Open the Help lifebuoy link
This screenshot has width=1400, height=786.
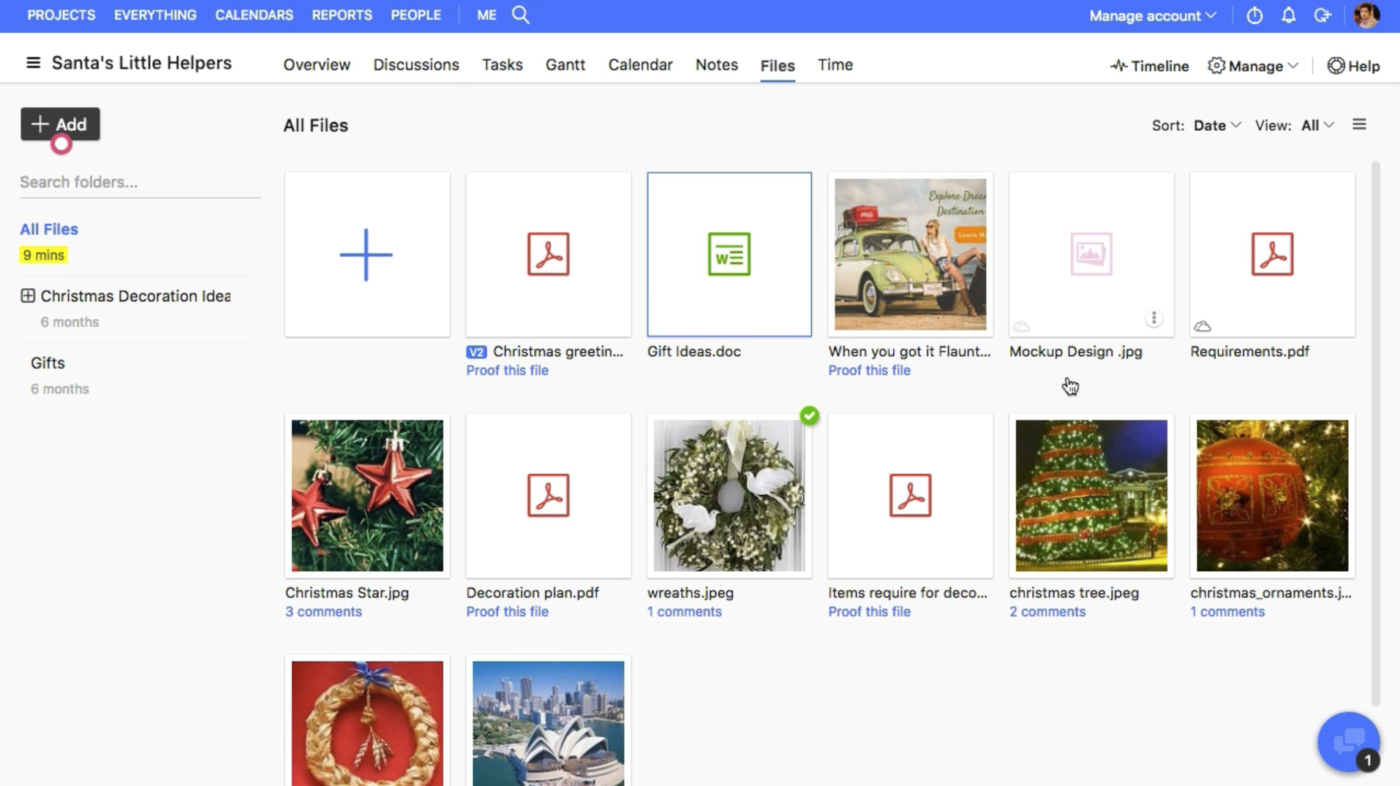click(1353, 66)
